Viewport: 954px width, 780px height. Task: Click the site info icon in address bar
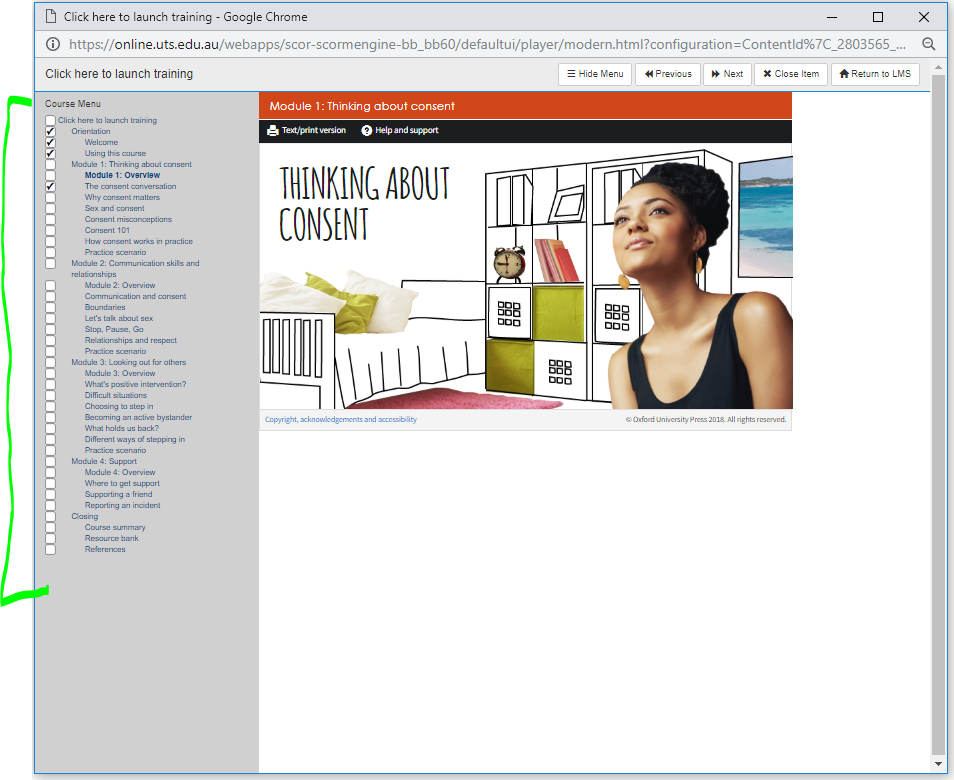pyautogui.click(x=53, y=44)
